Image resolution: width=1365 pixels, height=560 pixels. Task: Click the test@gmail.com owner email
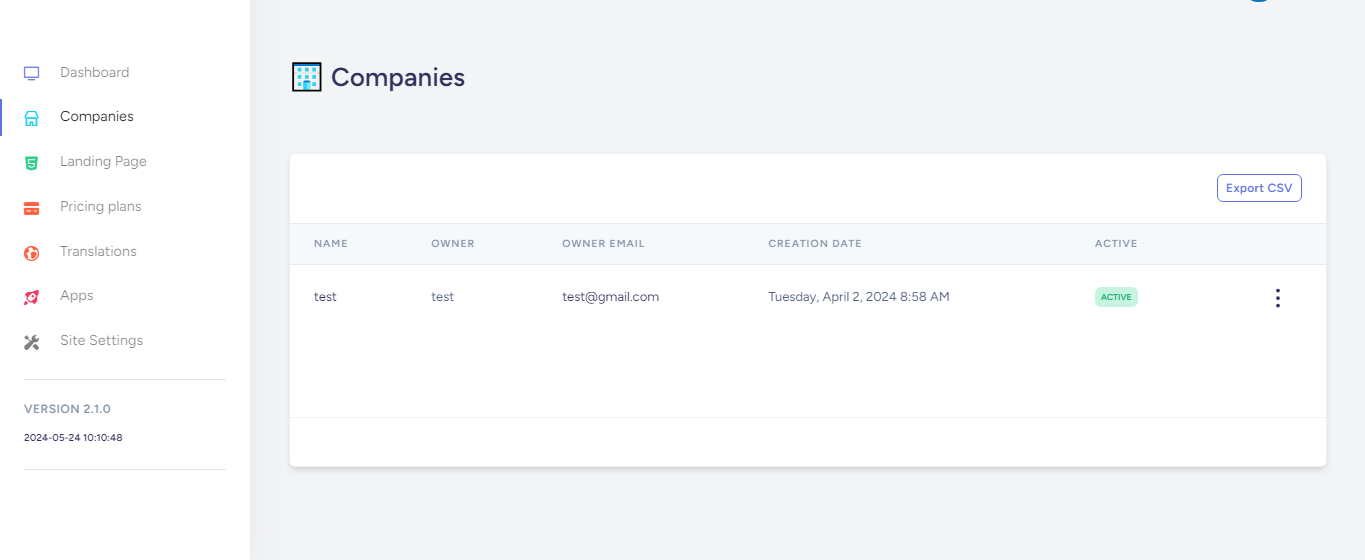610,297
